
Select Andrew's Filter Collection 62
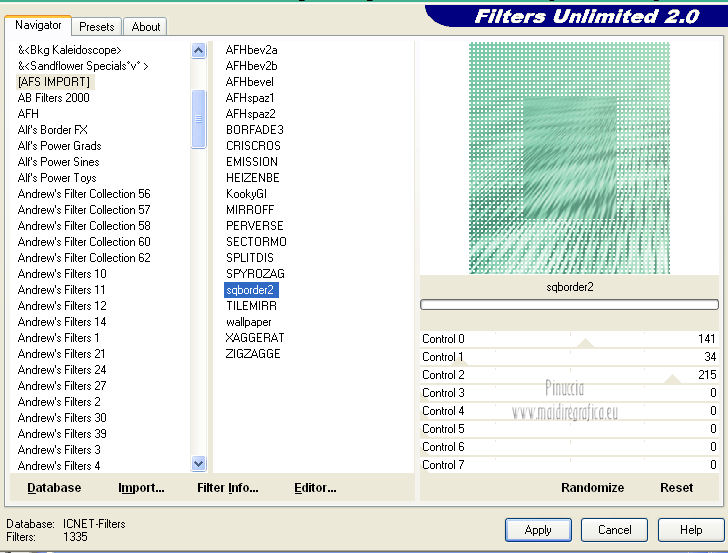84,258
